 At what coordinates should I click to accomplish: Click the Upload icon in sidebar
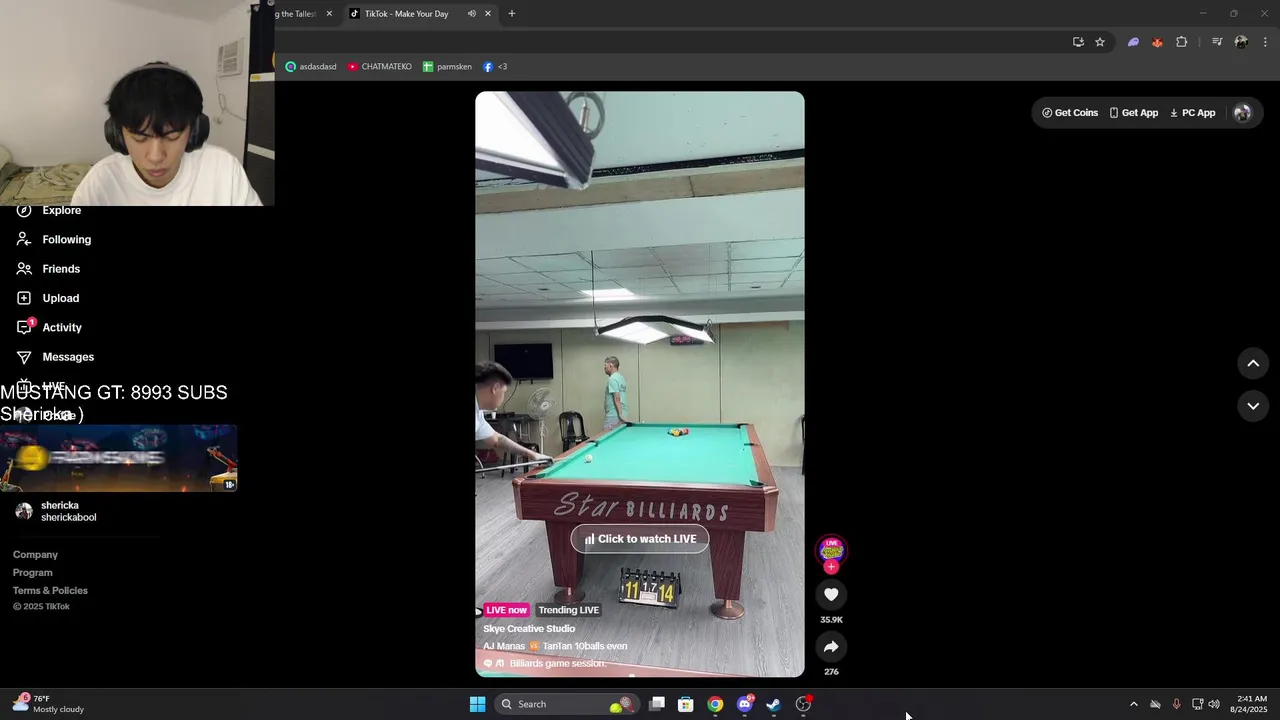click(24, 298)
